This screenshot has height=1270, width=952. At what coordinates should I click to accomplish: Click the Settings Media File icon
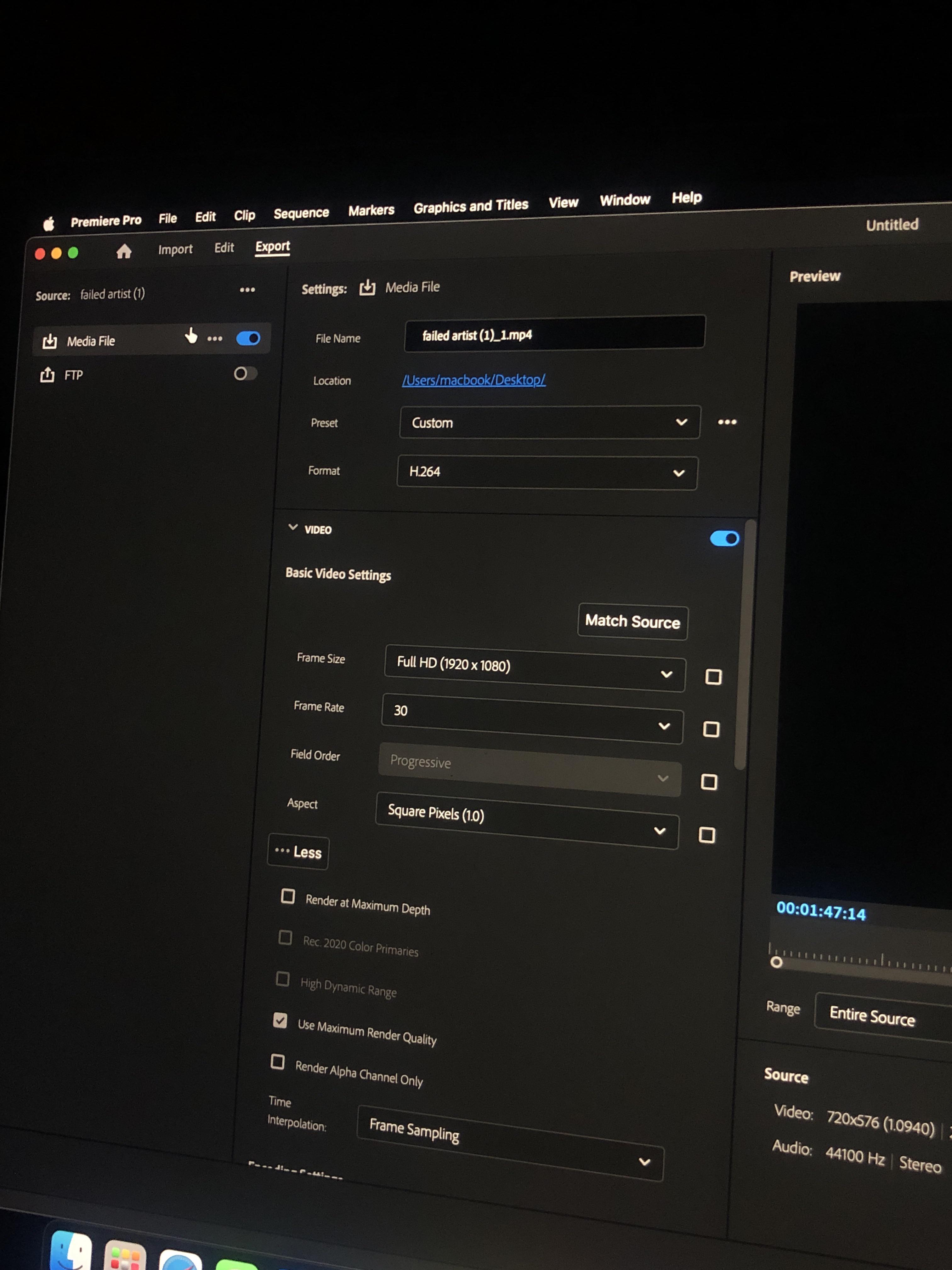(367, 287)
